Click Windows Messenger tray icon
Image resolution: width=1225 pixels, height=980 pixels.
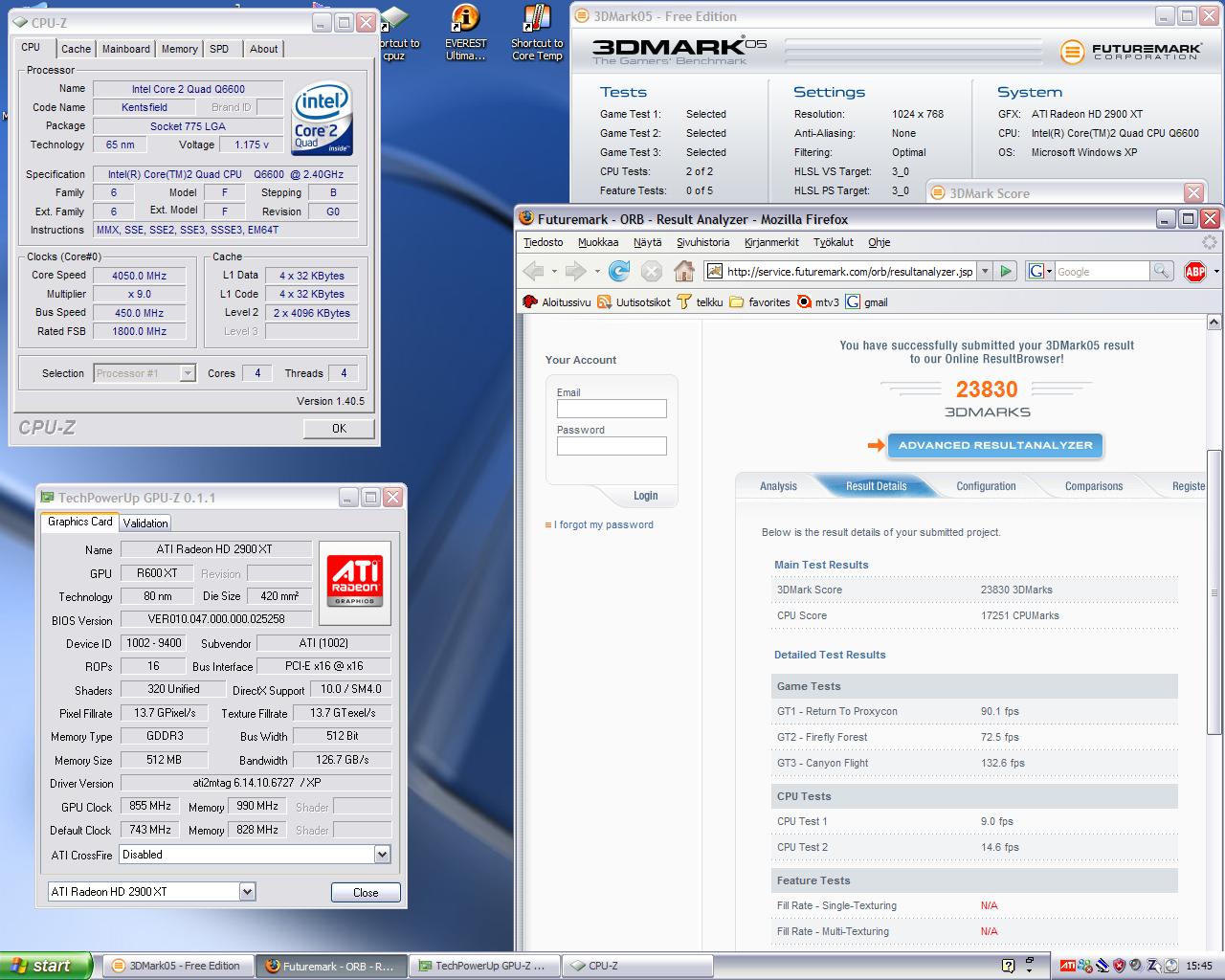(x=1084, y=966)
